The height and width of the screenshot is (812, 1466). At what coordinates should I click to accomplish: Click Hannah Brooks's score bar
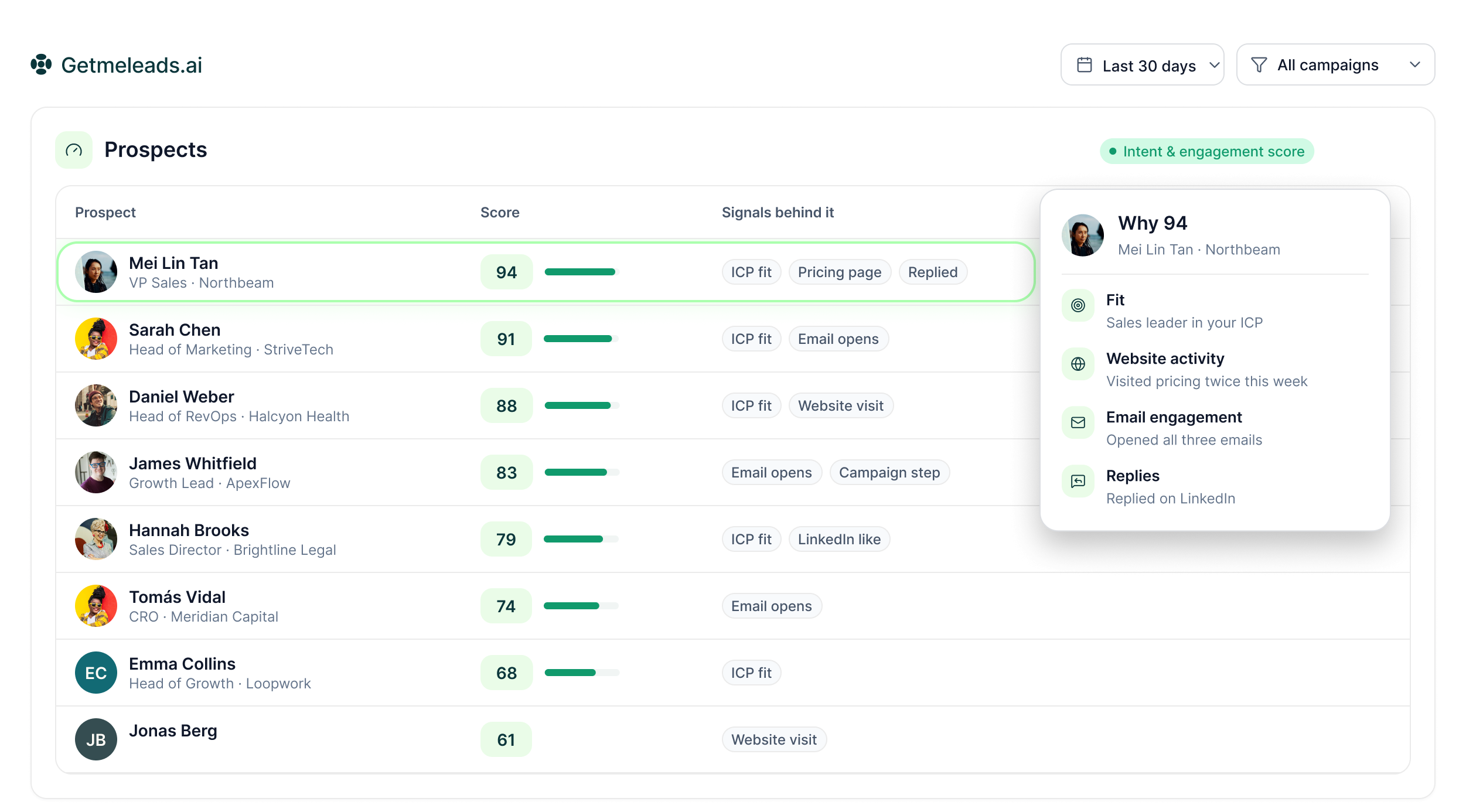tap(581, 539)
